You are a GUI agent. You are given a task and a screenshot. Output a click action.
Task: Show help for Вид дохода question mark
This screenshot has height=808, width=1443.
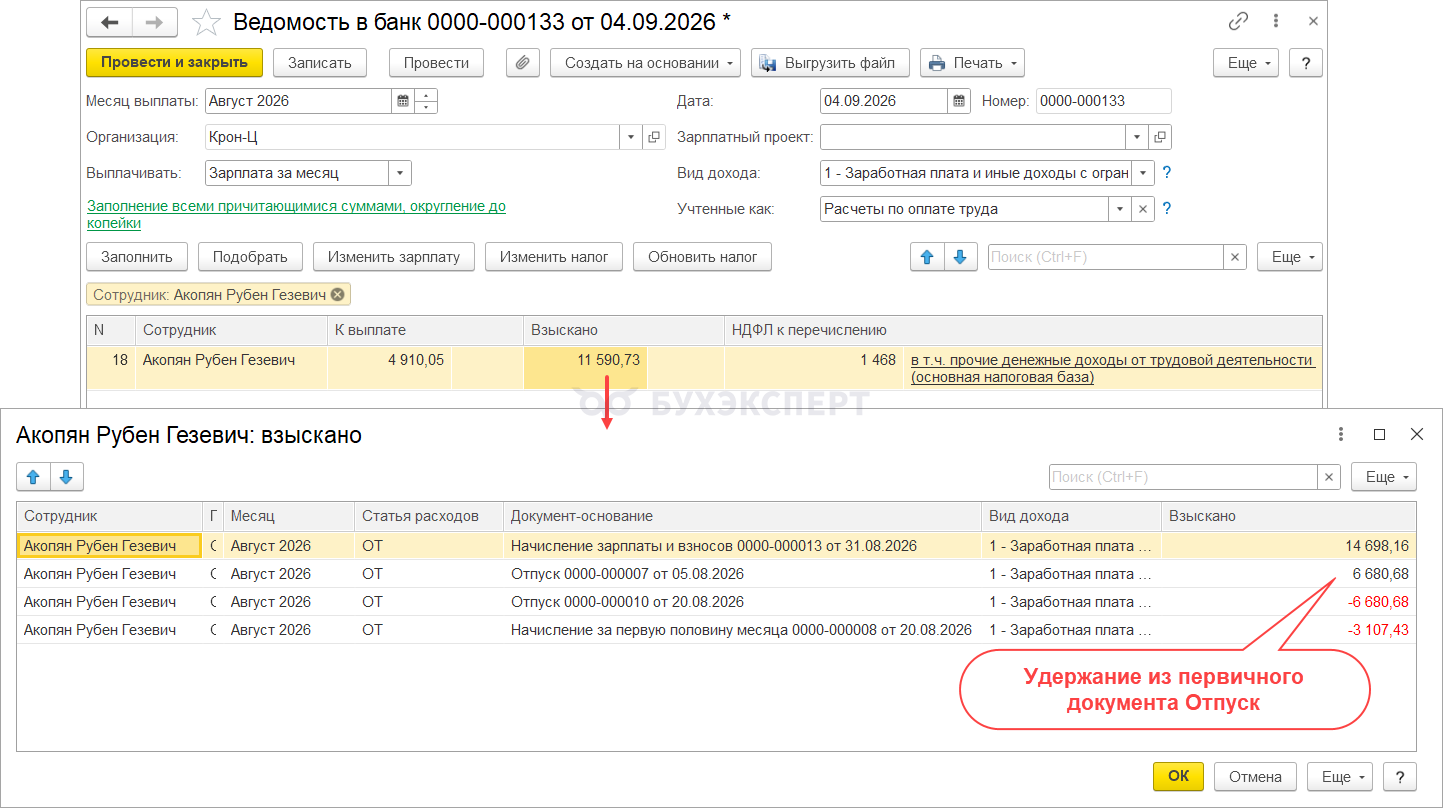coord(1166,173)
